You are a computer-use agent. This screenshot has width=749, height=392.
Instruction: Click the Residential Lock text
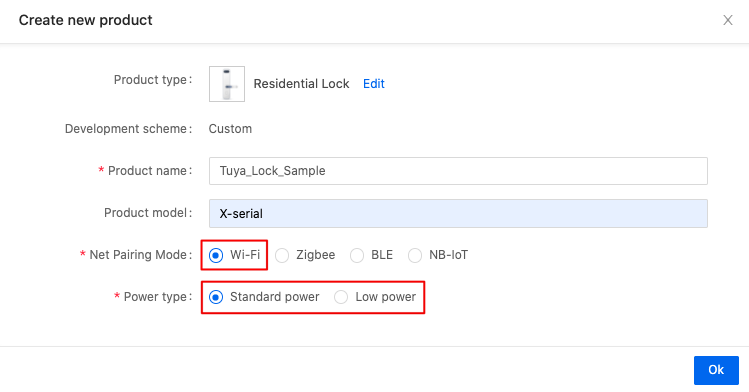[x=301, y=84]
